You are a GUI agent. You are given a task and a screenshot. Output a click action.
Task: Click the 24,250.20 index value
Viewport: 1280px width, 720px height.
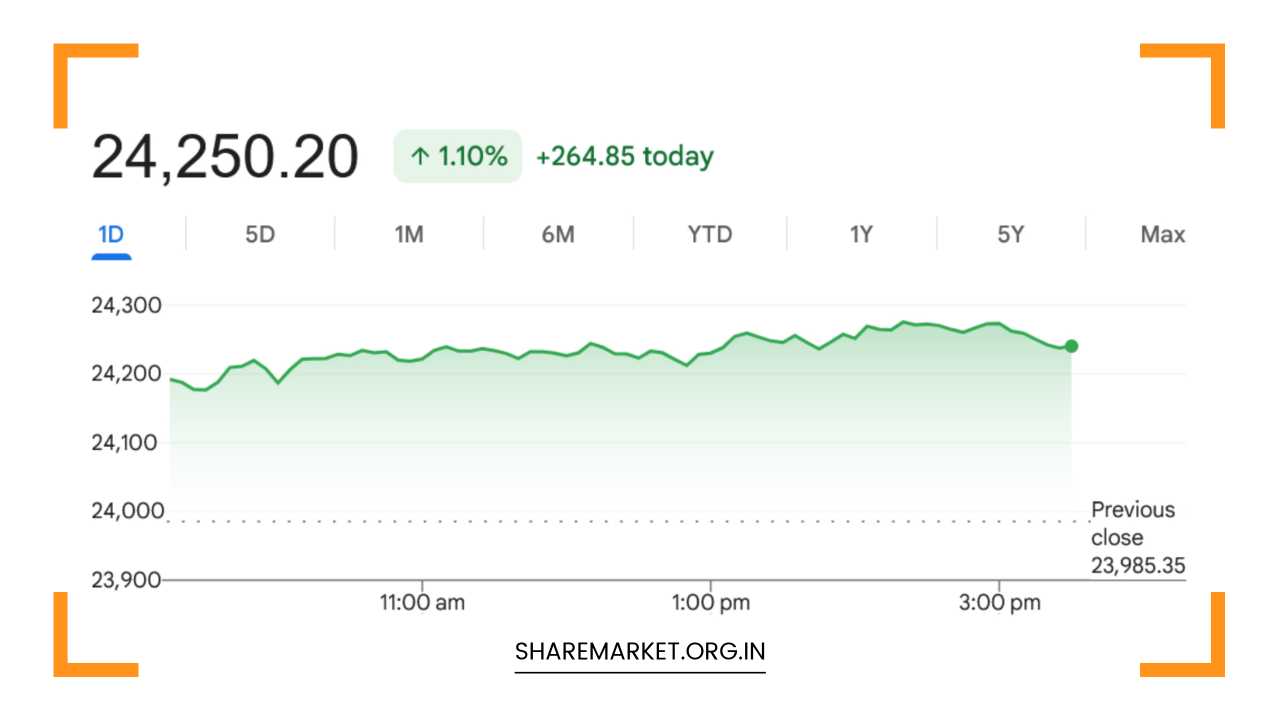[225, 157]
